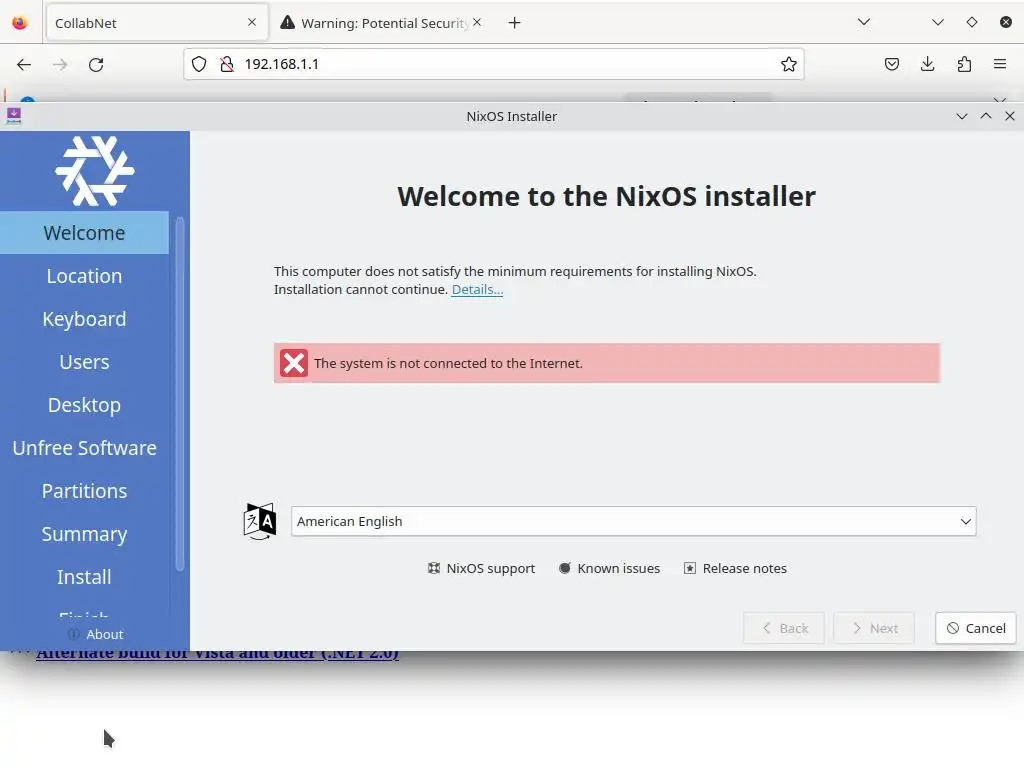Open NixOS support link
This screenshot has height=768, width=1024.
click(481, 568)
